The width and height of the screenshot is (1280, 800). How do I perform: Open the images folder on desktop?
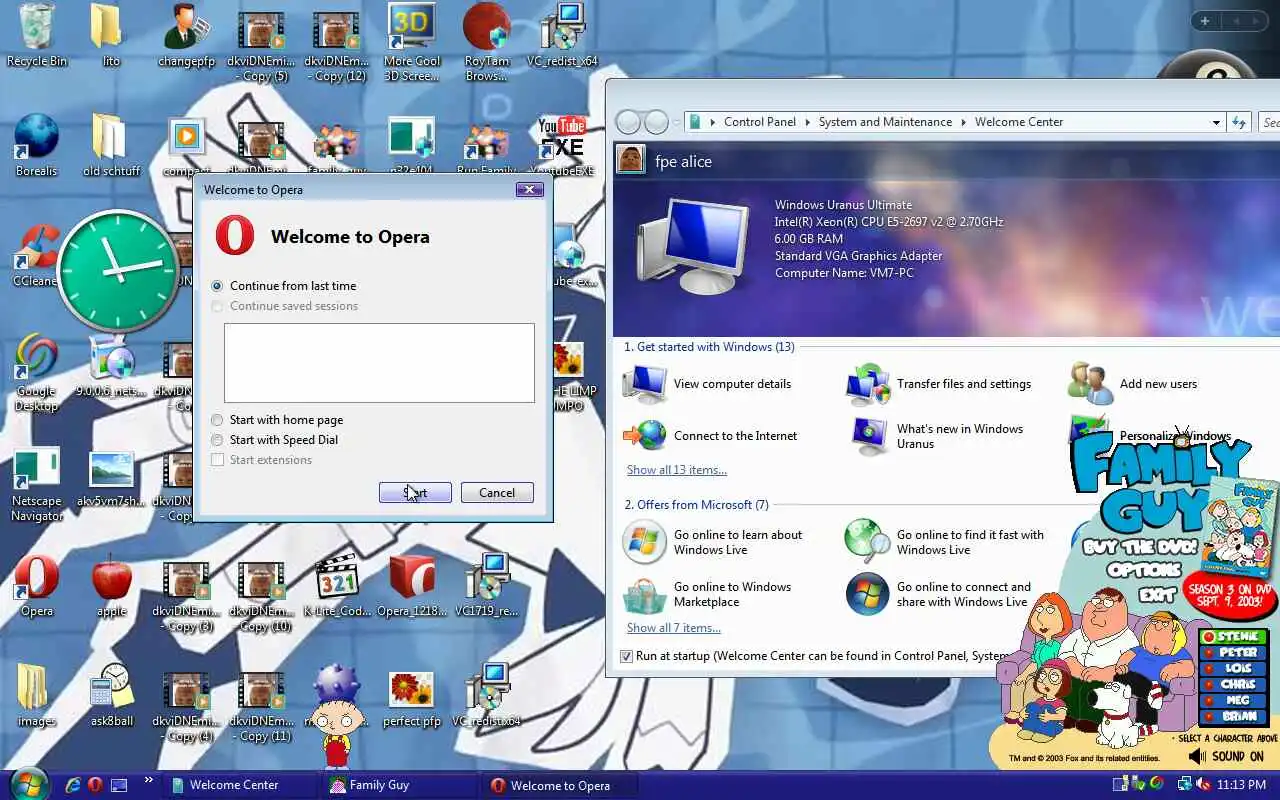(37, 696)
